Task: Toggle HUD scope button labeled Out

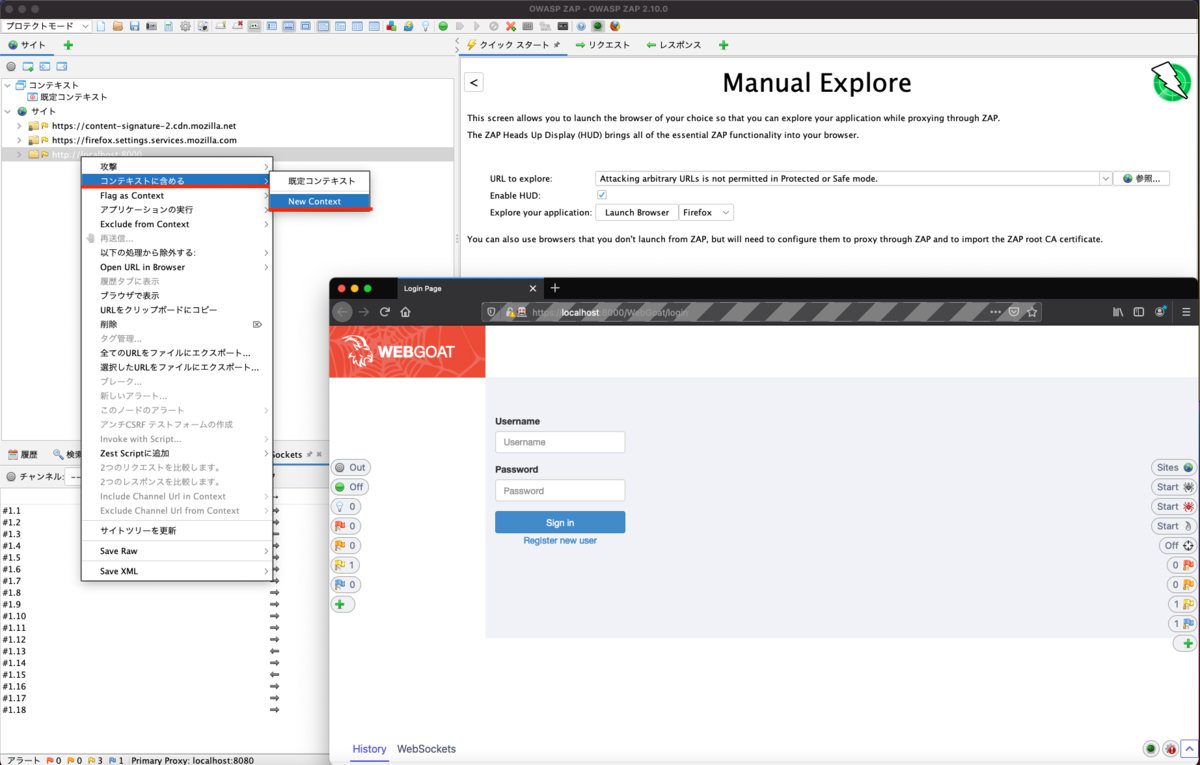Action: (350, 467)
